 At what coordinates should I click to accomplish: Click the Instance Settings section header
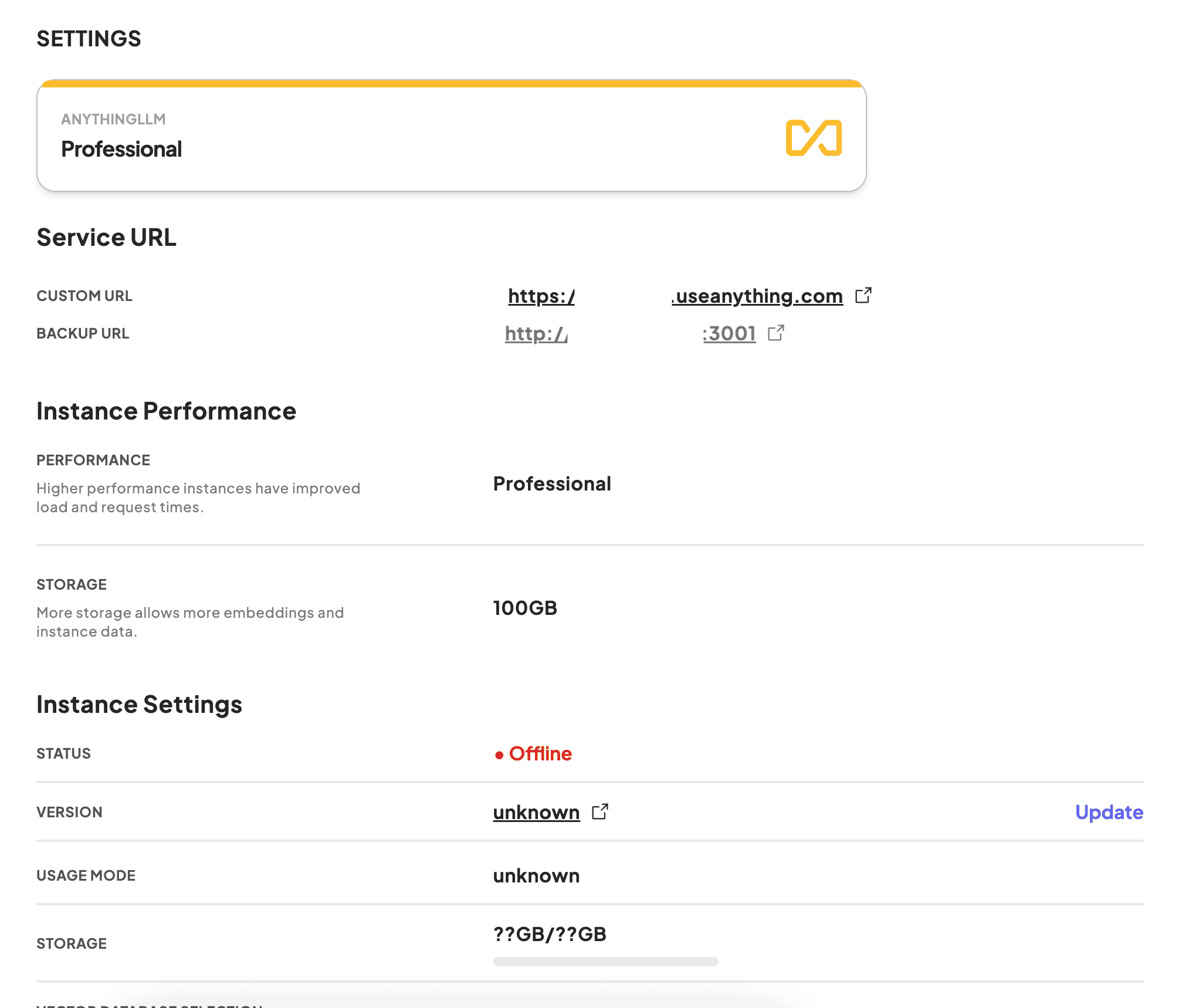(x=139, y=703)
